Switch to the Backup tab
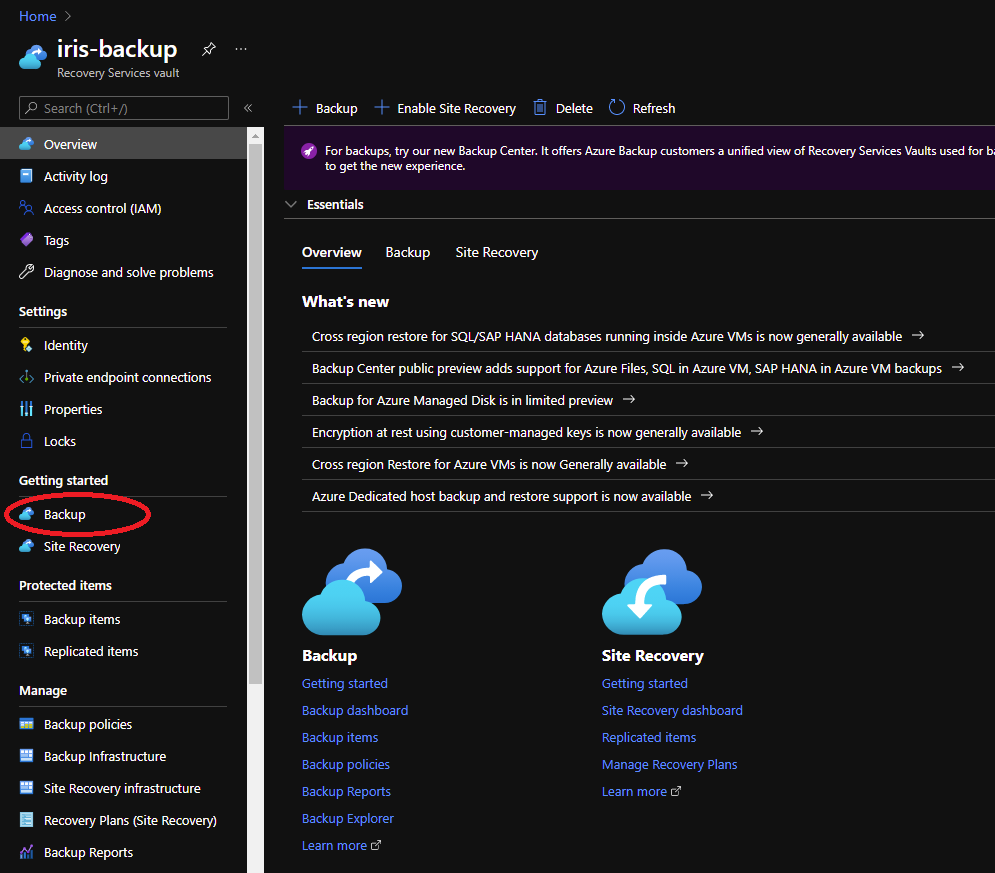Image resolution: width=995 pixels, height=873 pixels. pos(407,253)
